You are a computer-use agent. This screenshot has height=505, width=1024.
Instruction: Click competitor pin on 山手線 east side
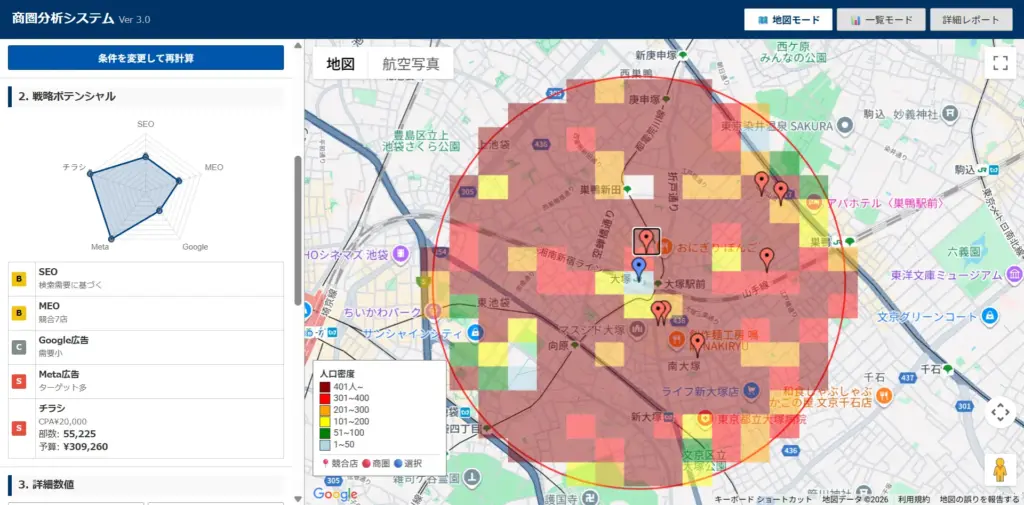[x=767, y=259]
